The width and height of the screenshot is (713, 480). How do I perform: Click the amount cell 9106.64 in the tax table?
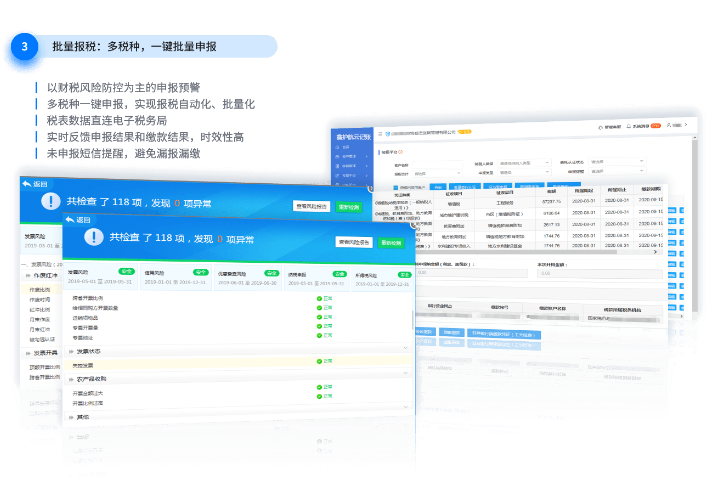coord(552,213)
